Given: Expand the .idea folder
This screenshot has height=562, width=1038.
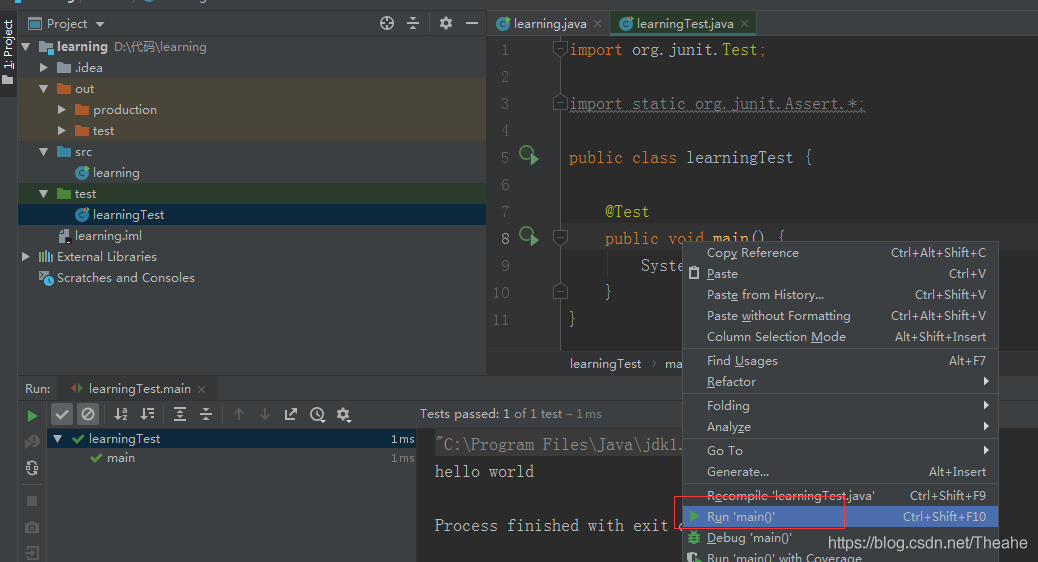Looking at the screenshot, I should tap(44, 68).
